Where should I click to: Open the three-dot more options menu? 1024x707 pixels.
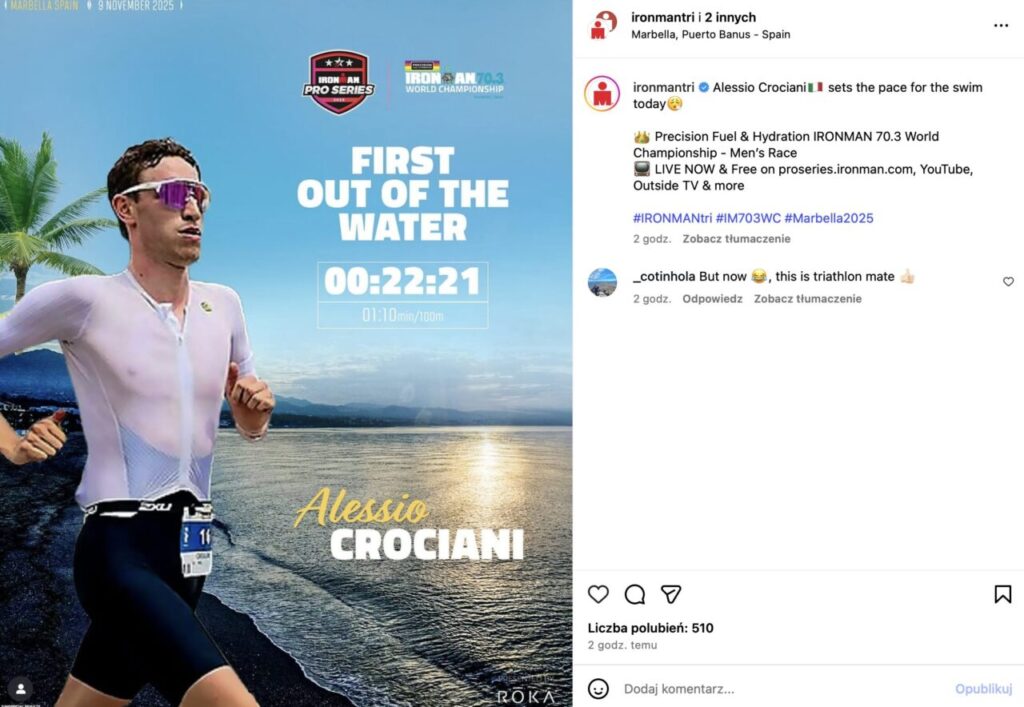(1001, 25)
